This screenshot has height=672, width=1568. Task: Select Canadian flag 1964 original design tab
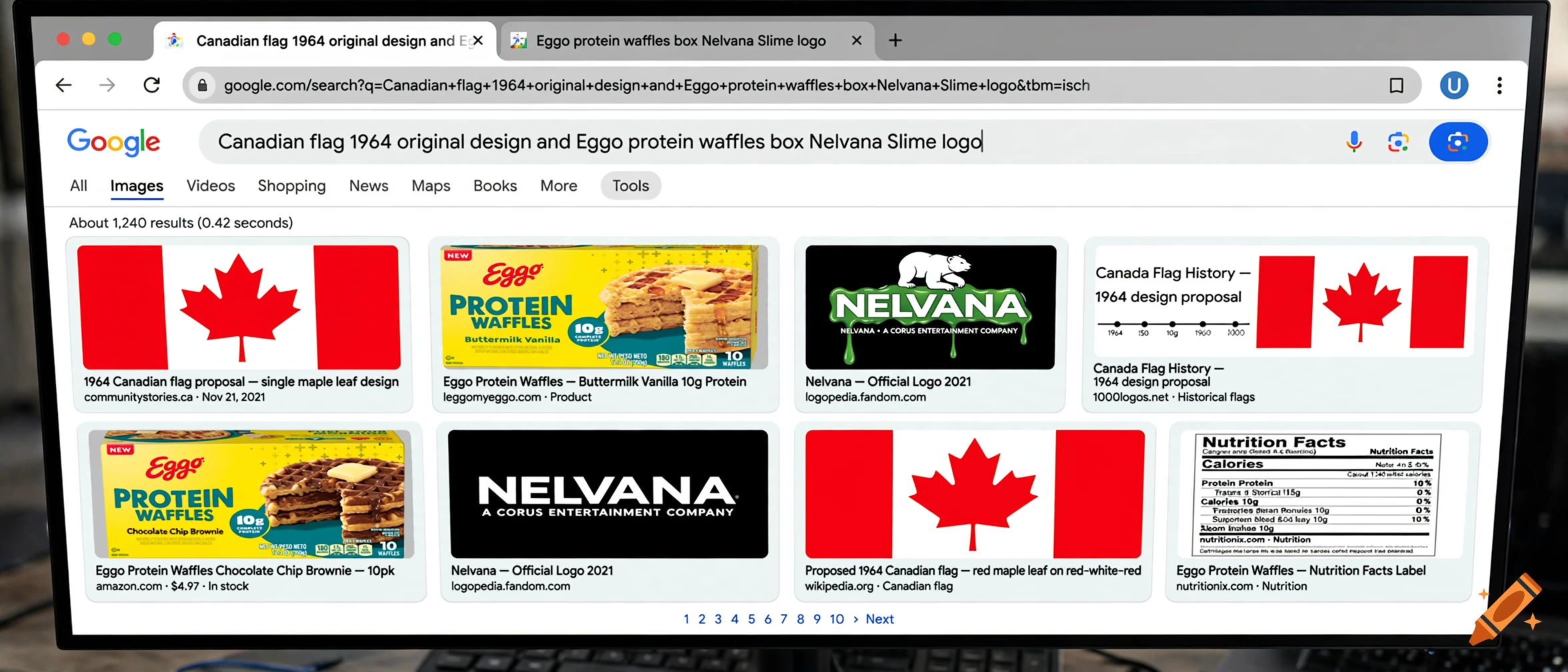coord(325,41)
